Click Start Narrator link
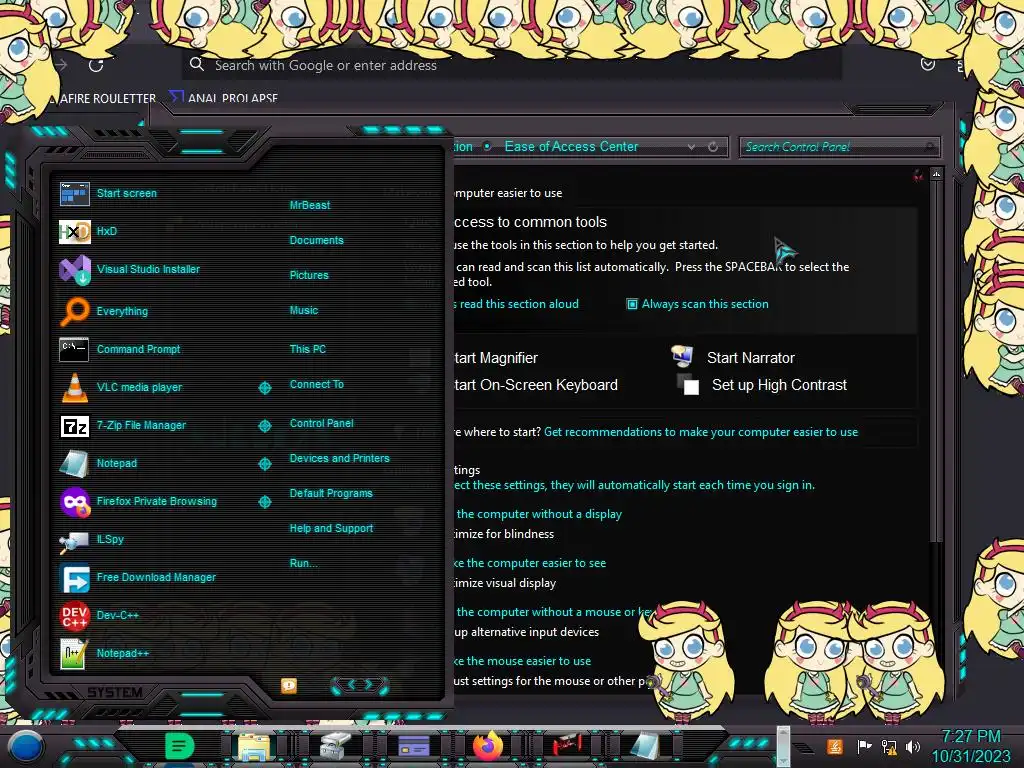This screenshot has height=768, width=1024. click(x=750, y=358)
